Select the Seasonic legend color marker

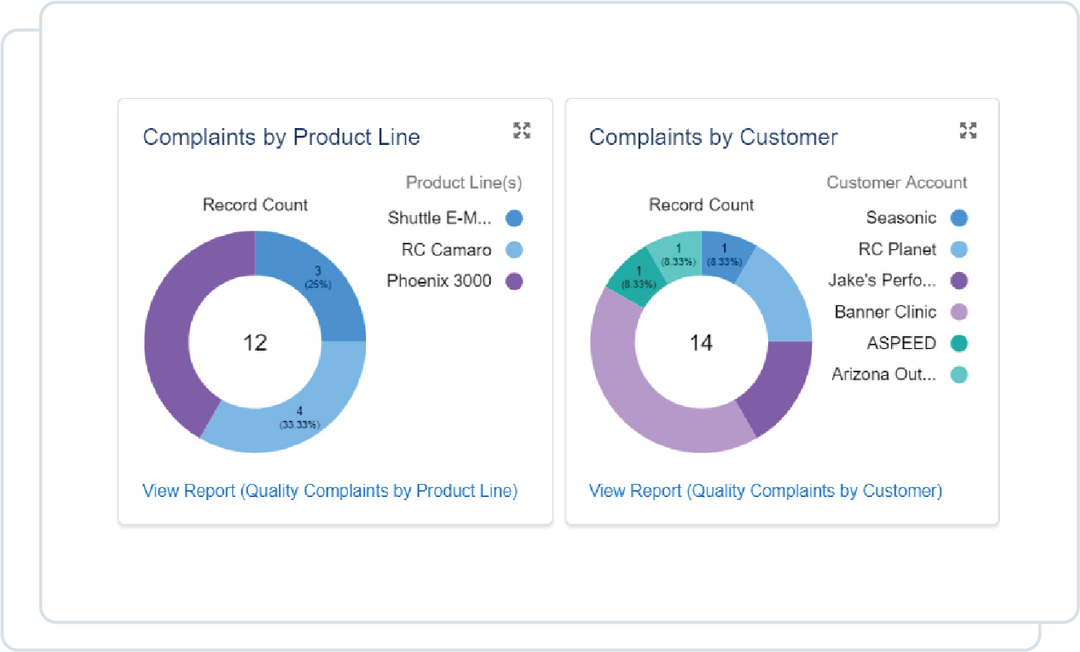pyautogui.click(x=960, y=217)
